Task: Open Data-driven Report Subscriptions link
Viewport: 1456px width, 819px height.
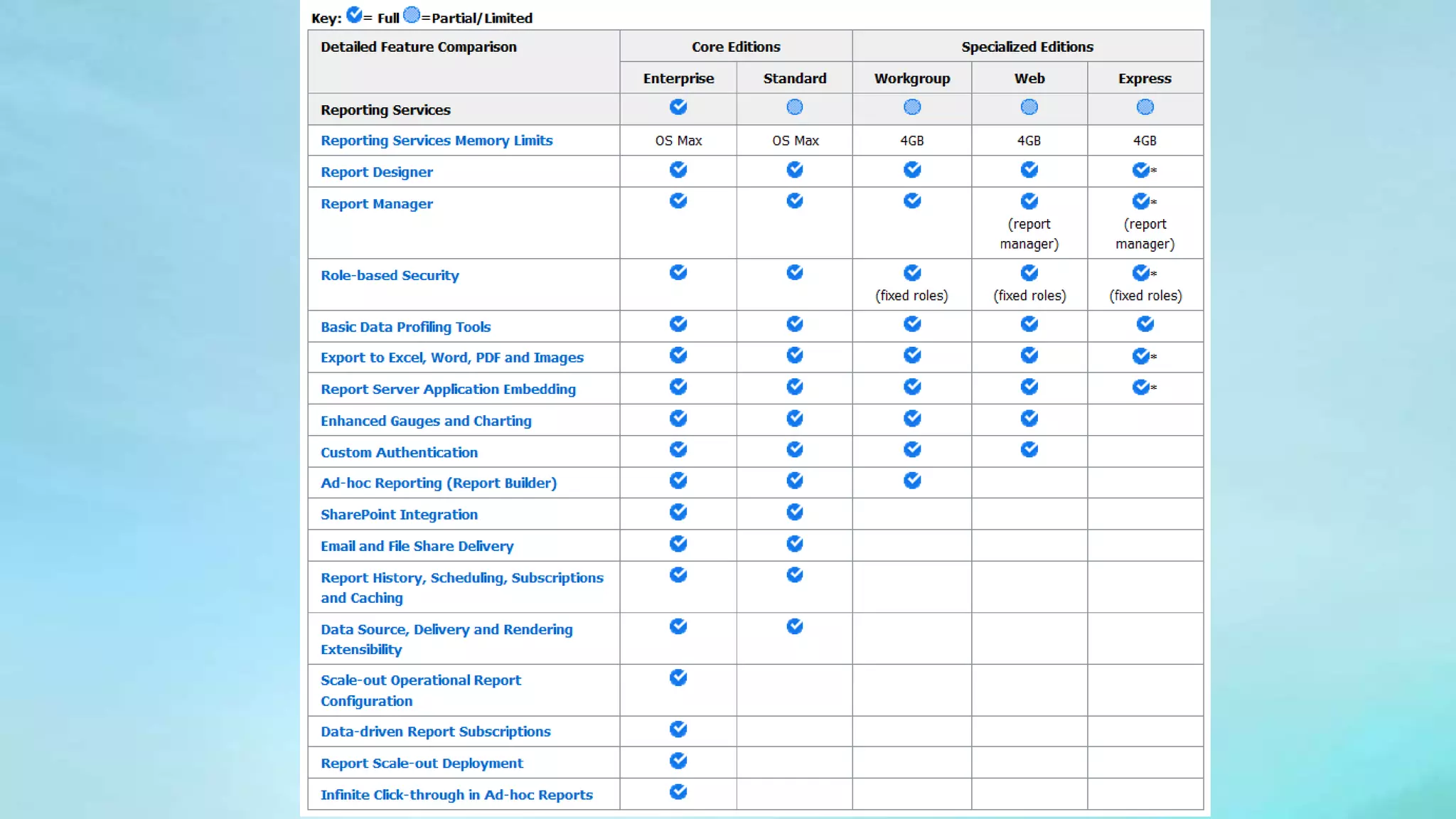Action: (x=435, y=732)
